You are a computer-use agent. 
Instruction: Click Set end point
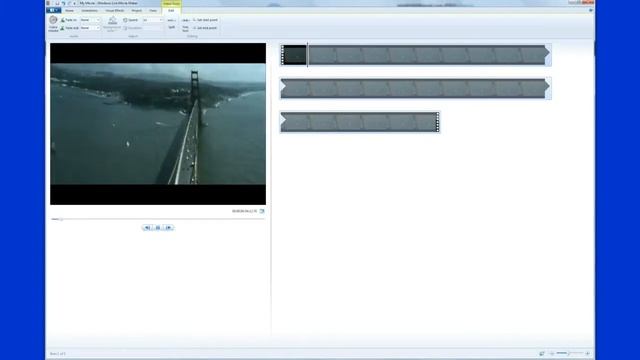pos(205,28)
